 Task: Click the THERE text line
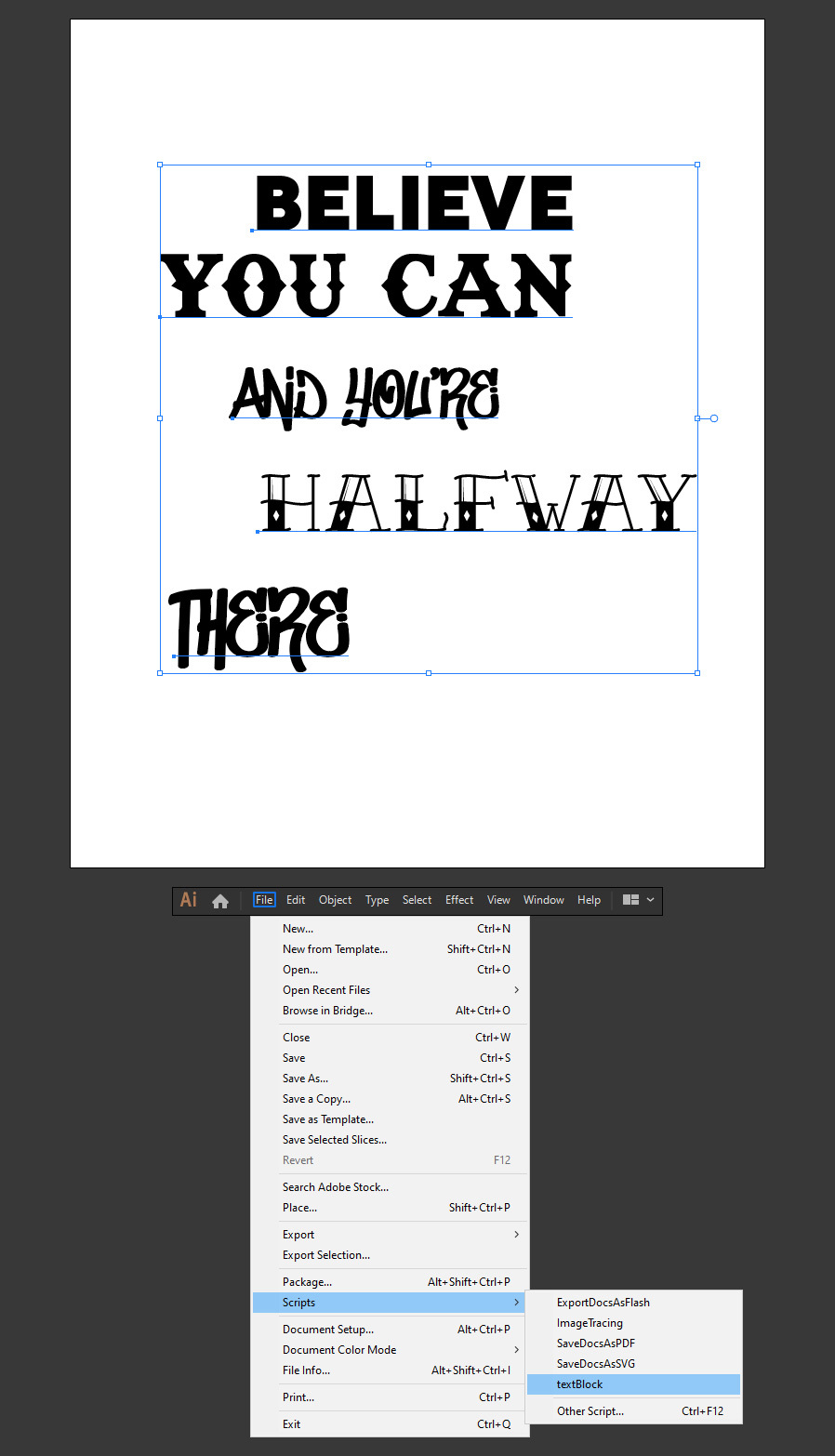pos(259,628)
